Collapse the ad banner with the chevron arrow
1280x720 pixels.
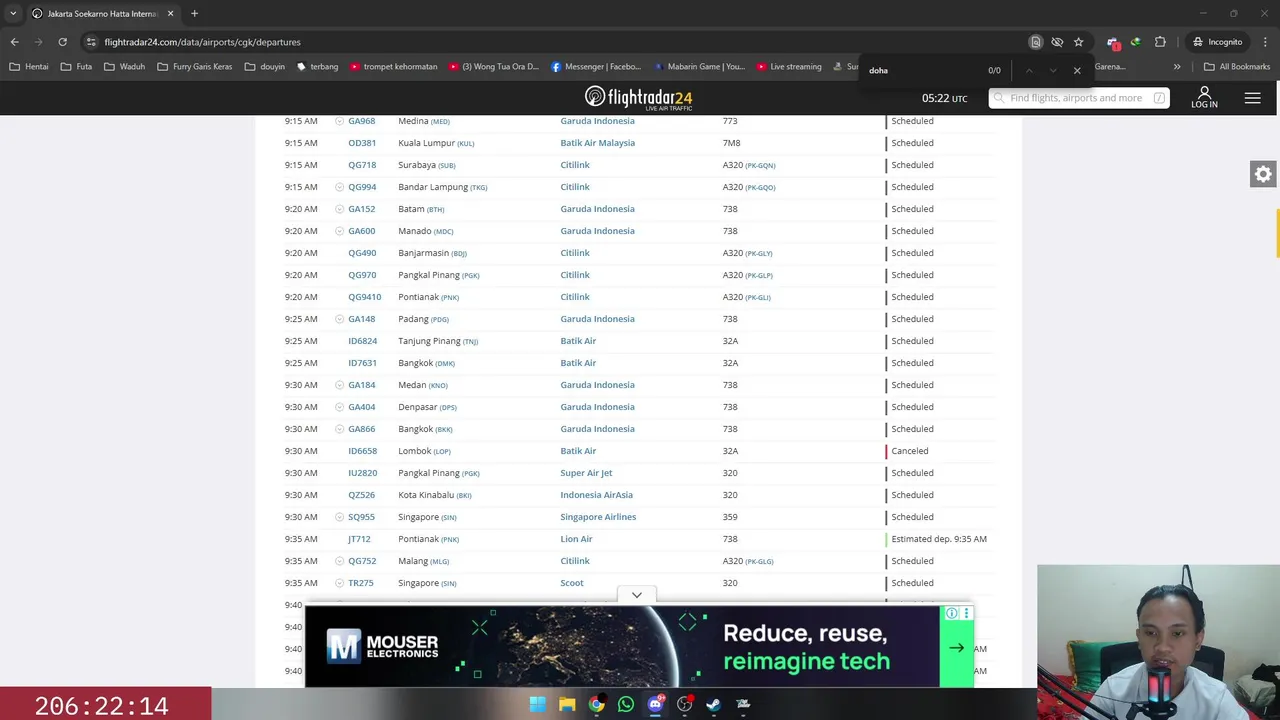(x=636, y=595)
